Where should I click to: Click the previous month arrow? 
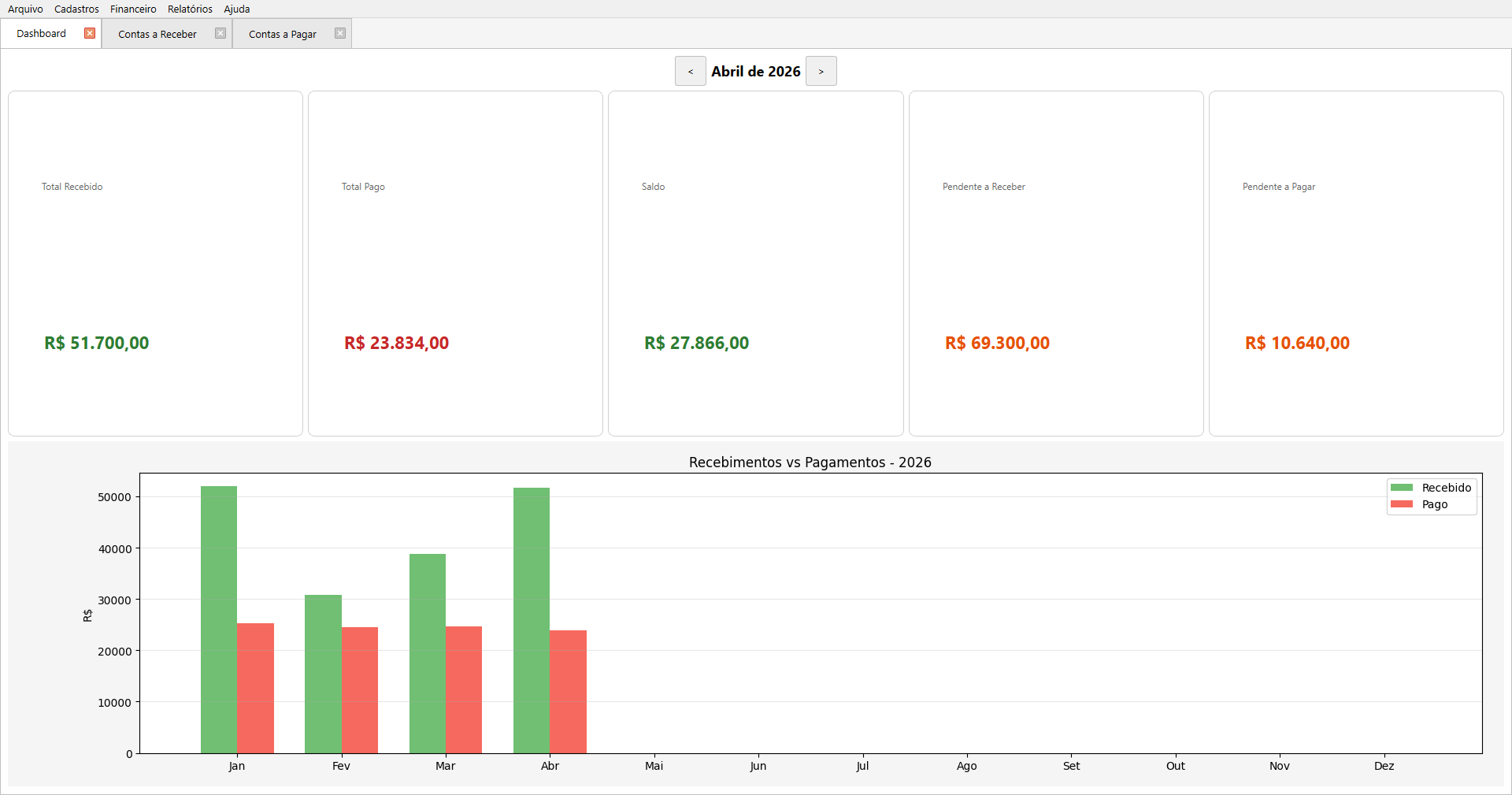click(x=690, y=71)
